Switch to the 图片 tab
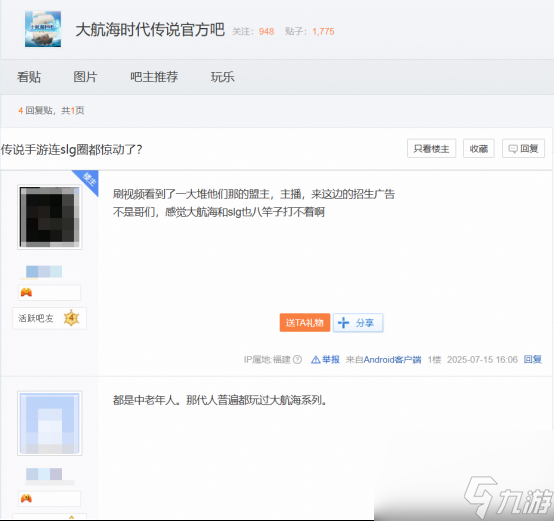The image size is (554, 521). (x=85, y=77)
